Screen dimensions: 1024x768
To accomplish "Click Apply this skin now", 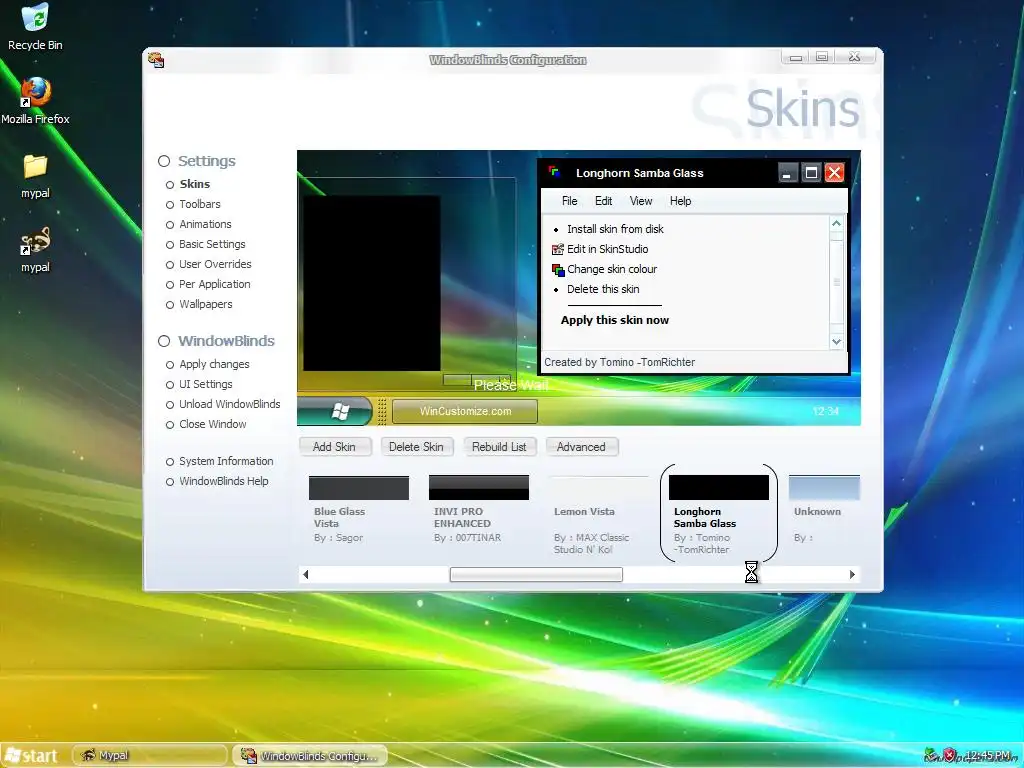I will tap(615, 320).
